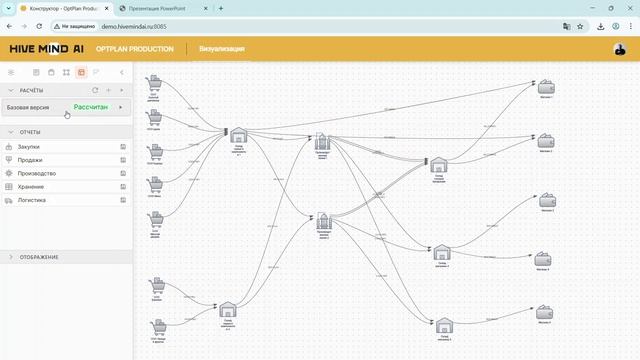Viewport: 640px width, 360px height.
Task: Click the save icon on Хранение row
Action: pos(123,187)
